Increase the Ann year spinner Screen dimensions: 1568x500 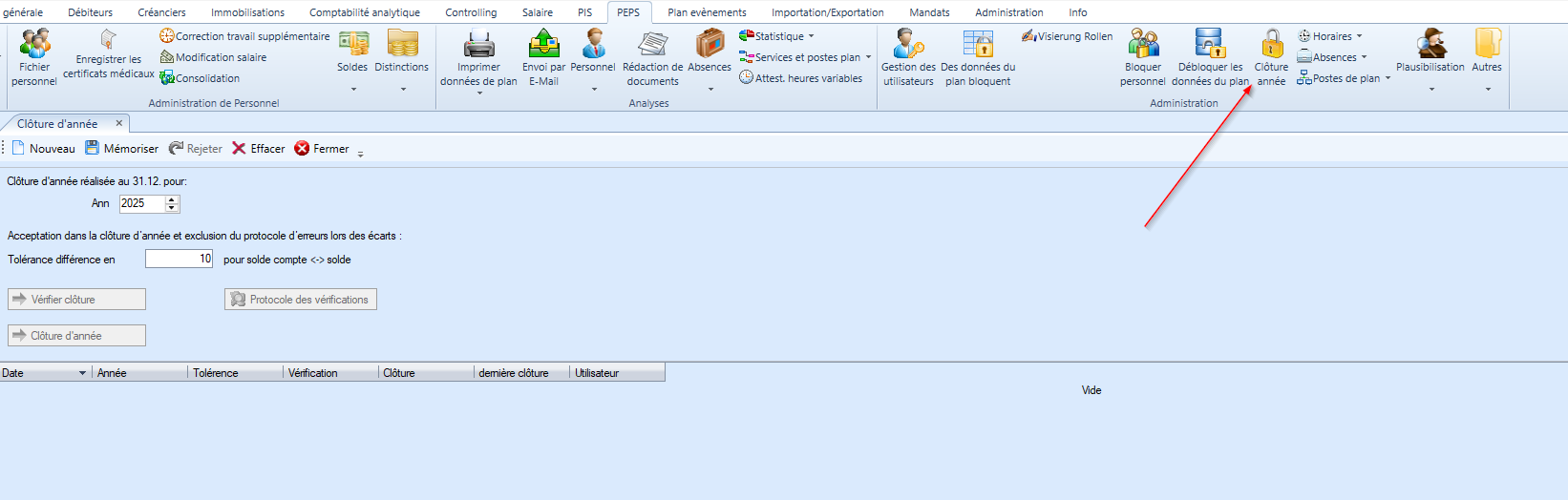[x=172, y=199]
